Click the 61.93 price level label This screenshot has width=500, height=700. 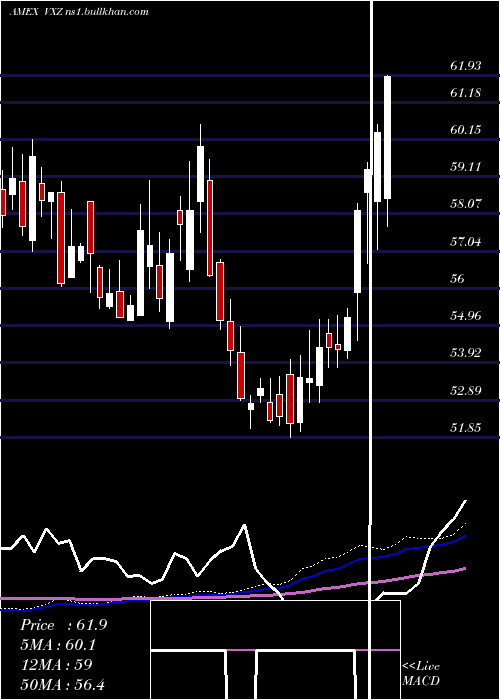(x=466, y=66)
